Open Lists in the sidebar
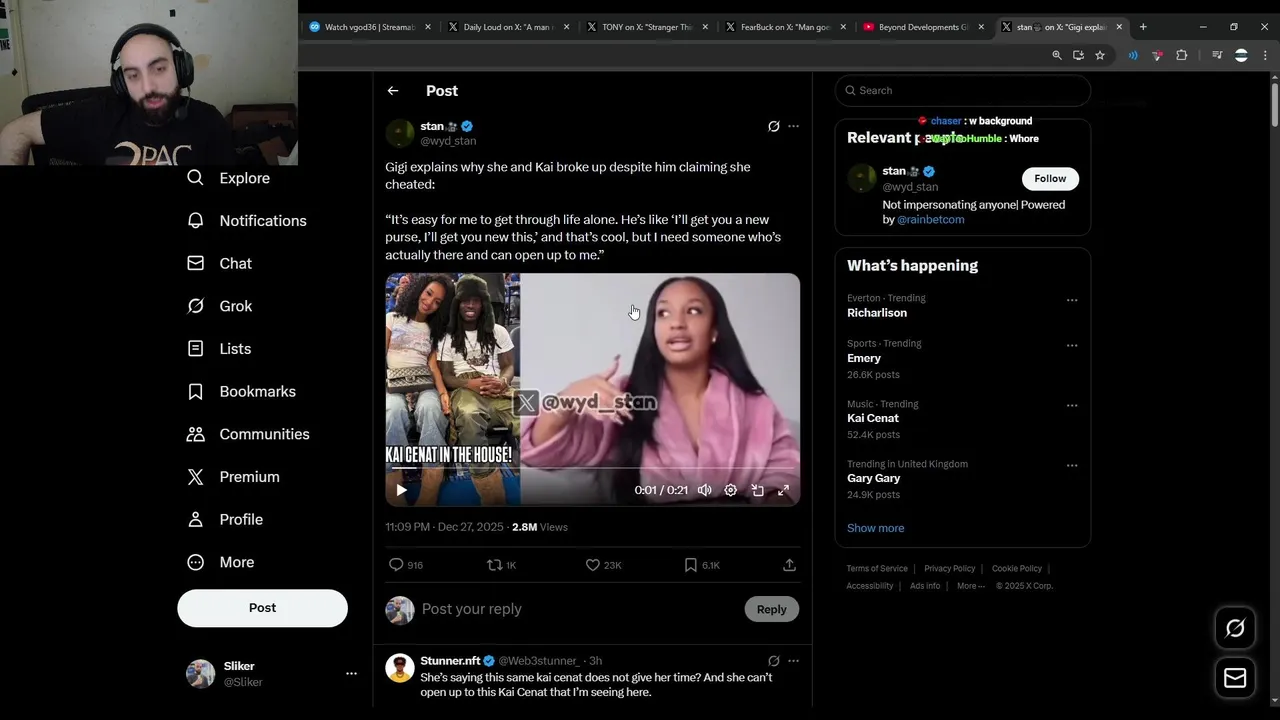Screen dimensions: 1280x720 click(219, 349)
